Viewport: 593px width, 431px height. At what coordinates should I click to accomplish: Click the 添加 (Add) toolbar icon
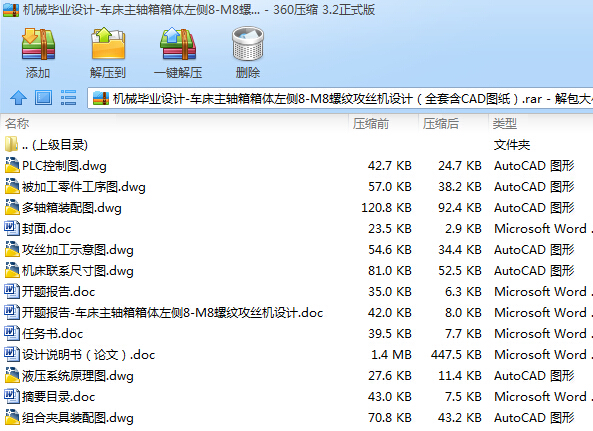point(38,44)
